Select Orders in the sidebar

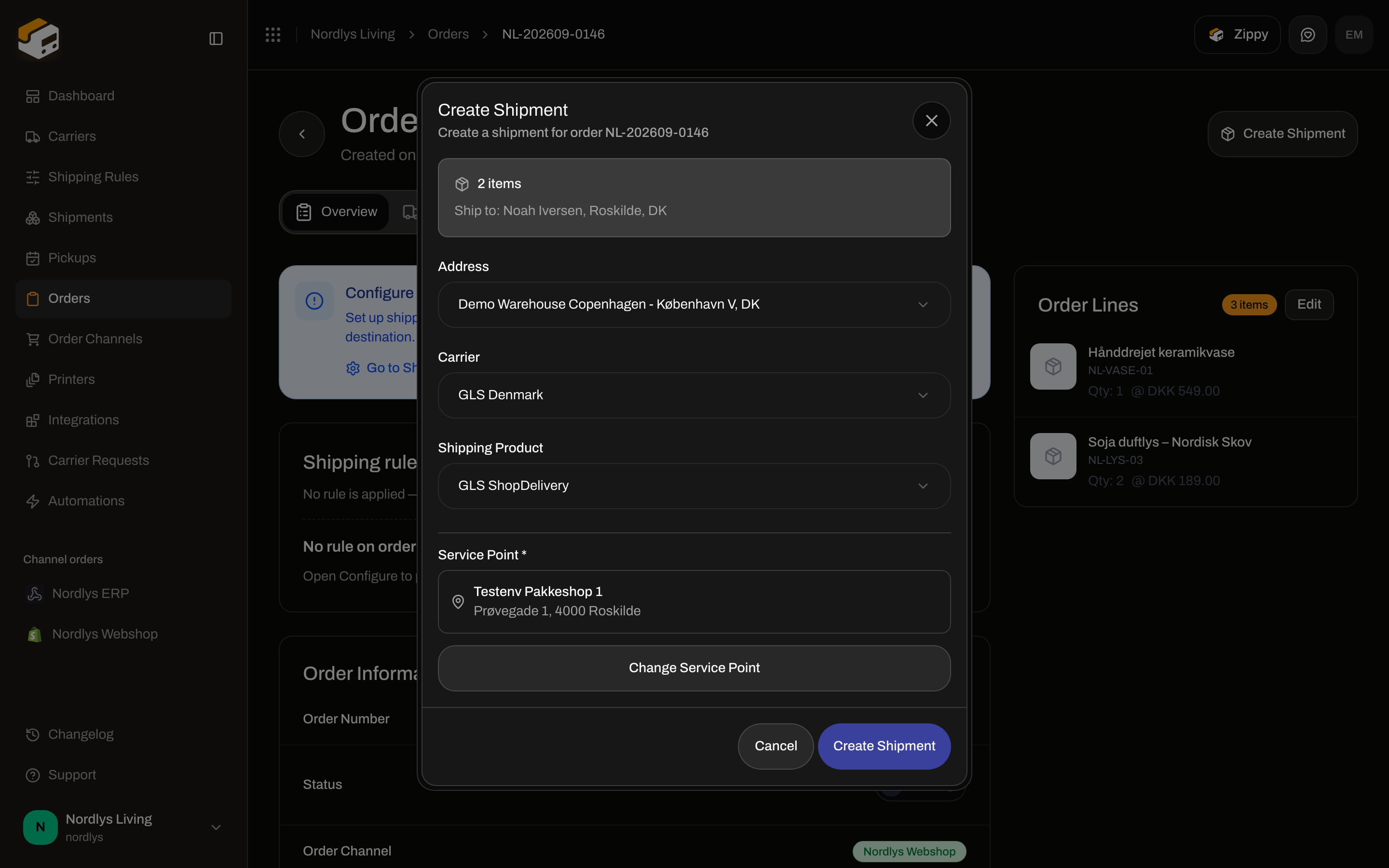123,298
